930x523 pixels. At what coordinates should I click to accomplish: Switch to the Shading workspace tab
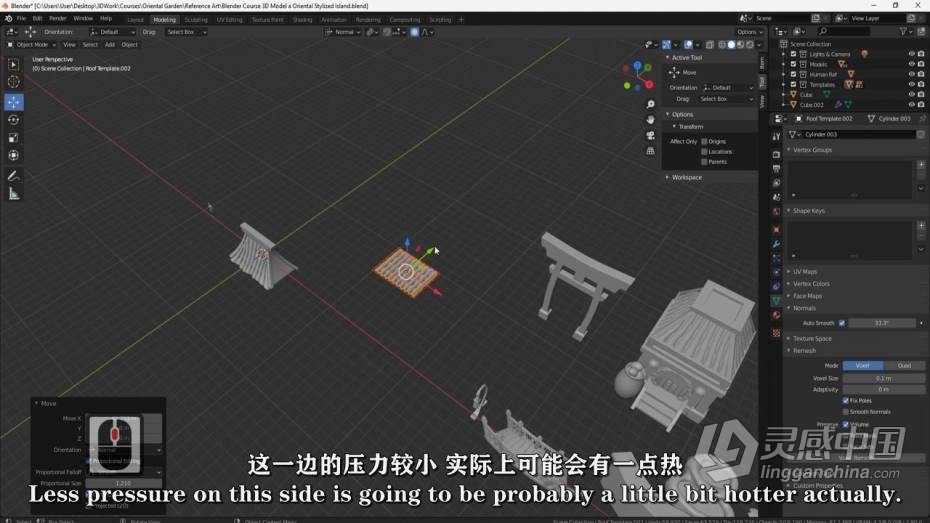302,20
